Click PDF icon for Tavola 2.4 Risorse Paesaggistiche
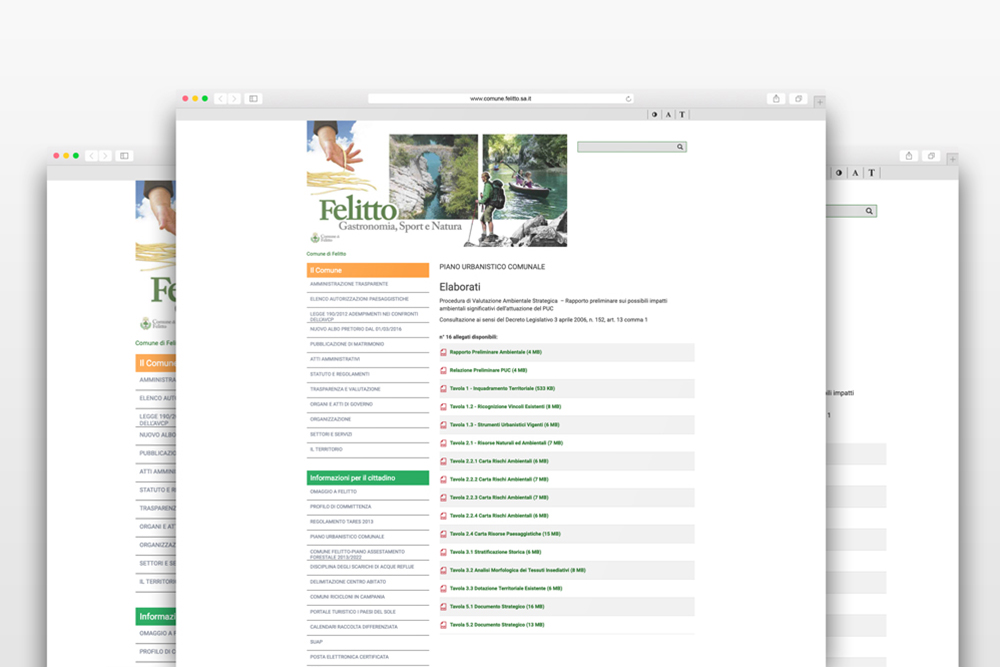The image size is (1000, 667). [443, 534]
